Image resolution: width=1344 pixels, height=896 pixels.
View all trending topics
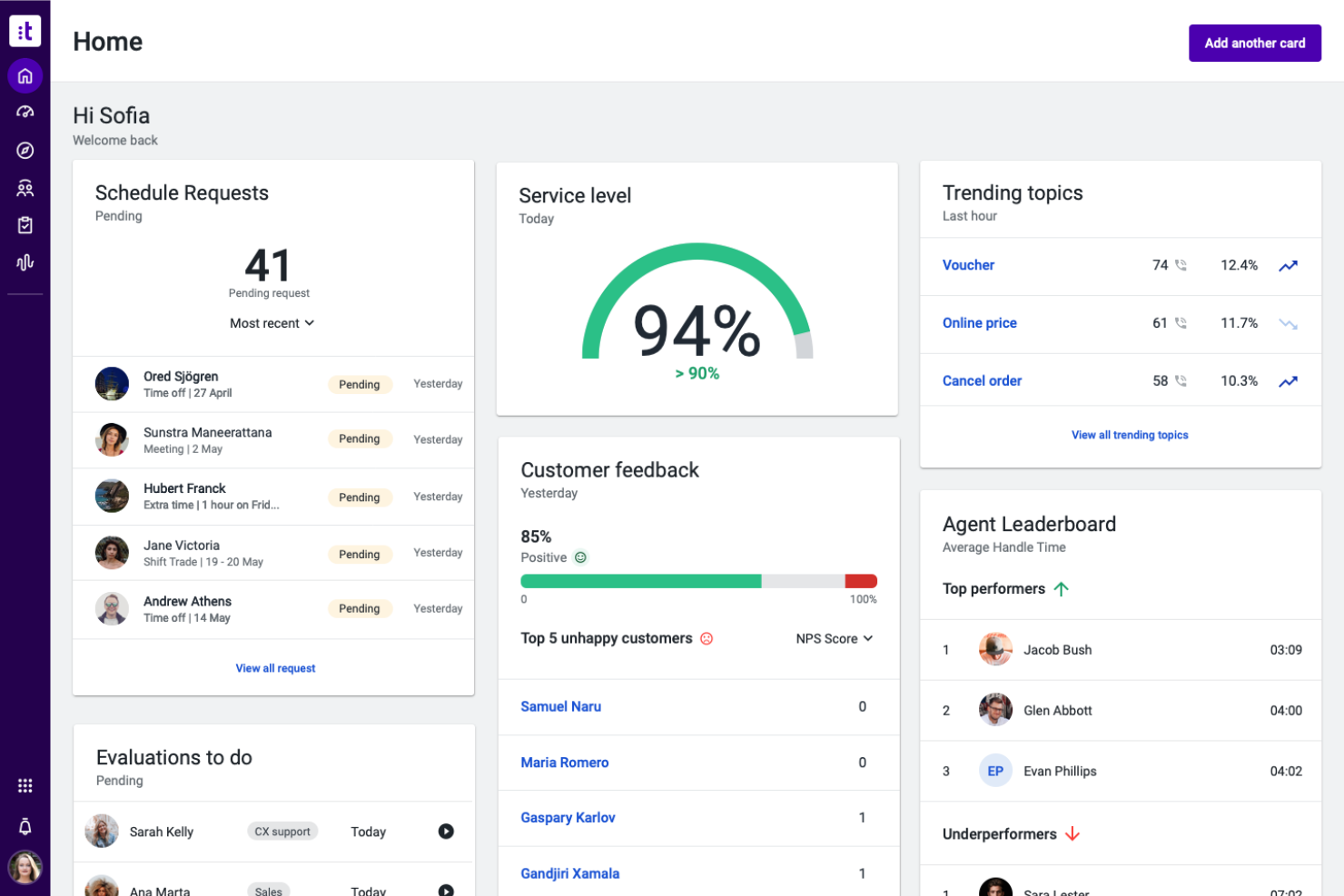1129,435
